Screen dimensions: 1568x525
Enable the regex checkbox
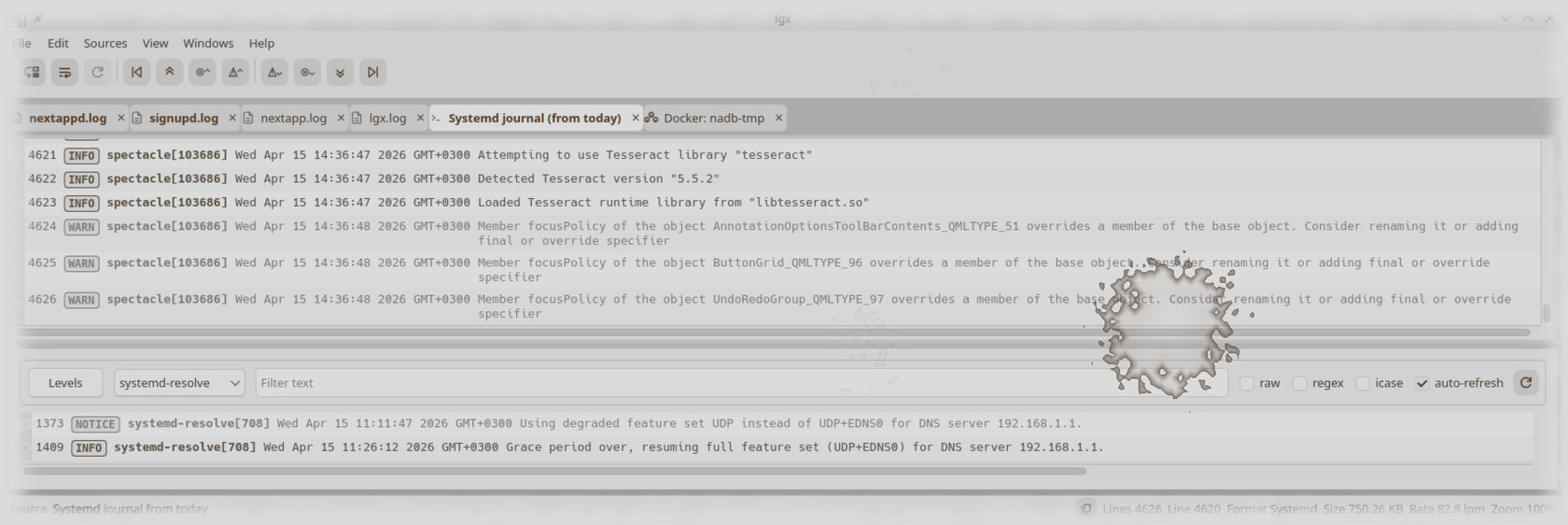(1300, 383)
